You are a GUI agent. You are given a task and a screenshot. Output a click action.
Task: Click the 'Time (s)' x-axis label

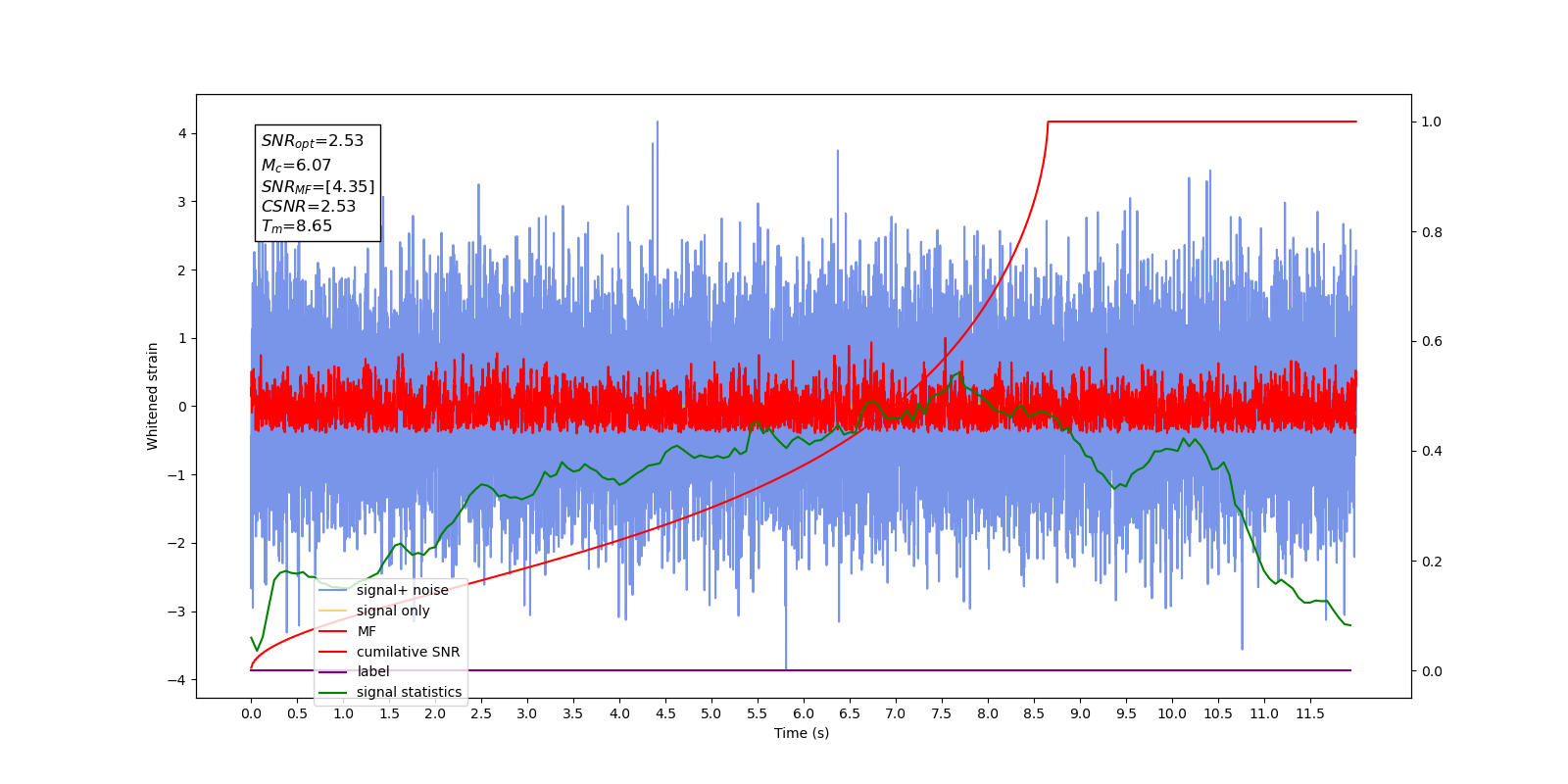point(802,733)
